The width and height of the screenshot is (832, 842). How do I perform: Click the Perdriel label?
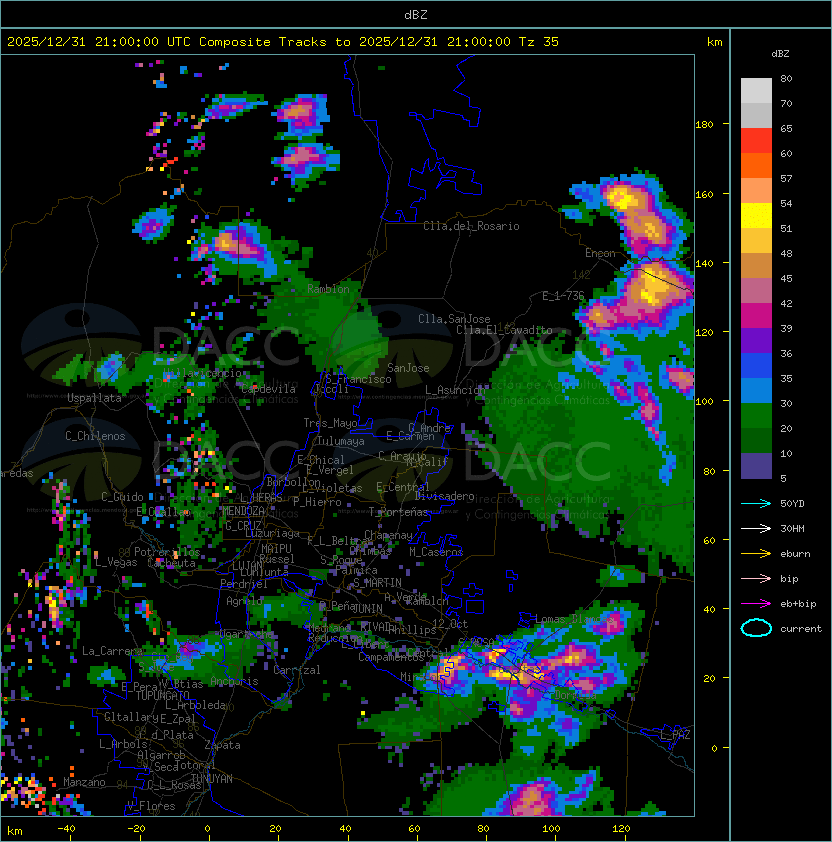pyautogui.click(x=243, y=584)
